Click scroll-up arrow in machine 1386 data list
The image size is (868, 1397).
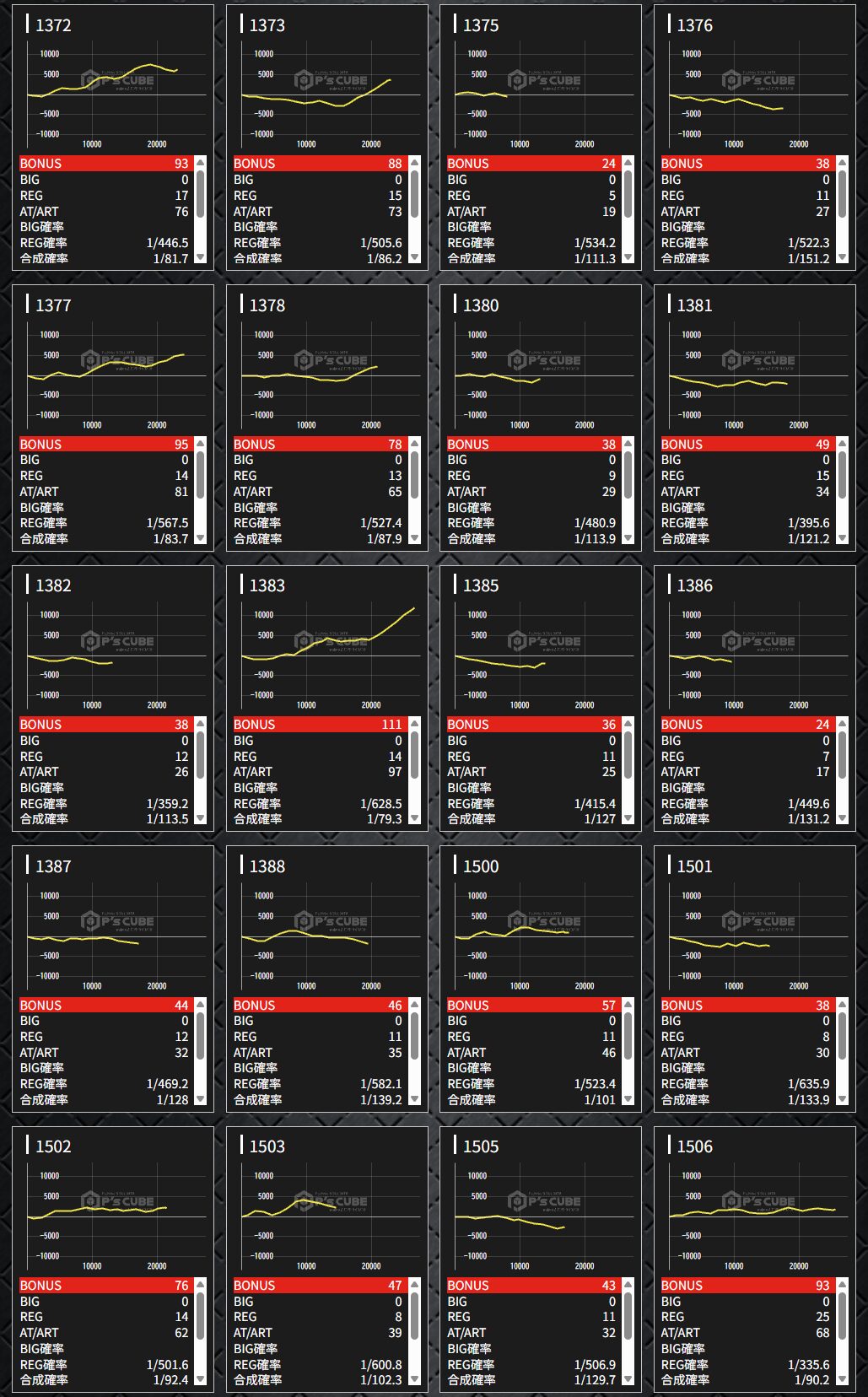[842, 723]
